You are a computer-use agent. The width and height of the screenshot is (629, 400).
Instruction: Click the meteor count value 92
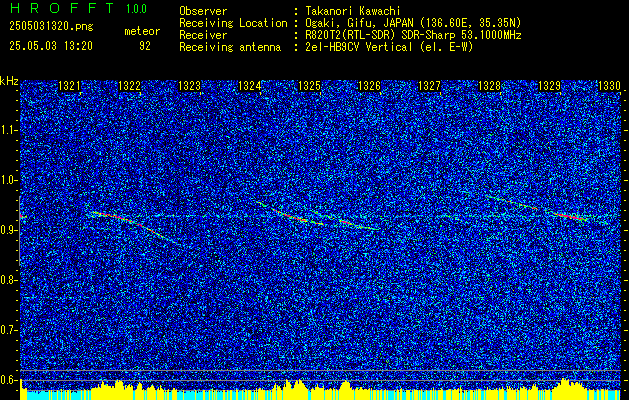(x=145, y=46)
